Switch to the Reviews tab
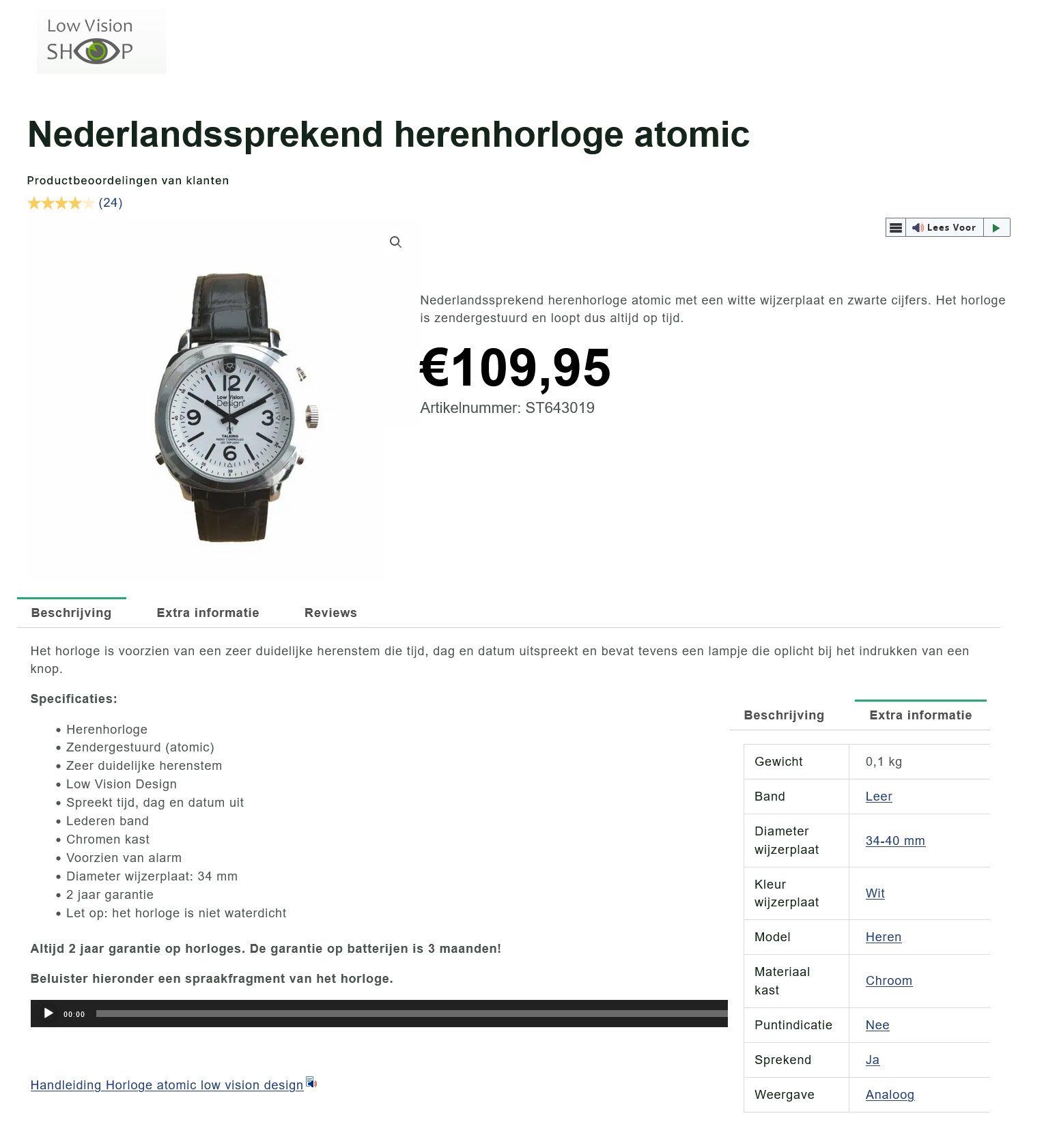The image size is (1044, 1148). (330, 612)
